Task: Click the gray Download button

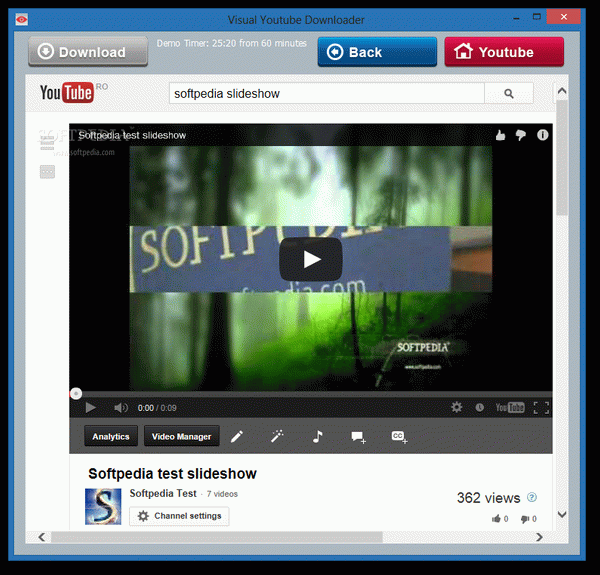Action: [x=88, y=52]
